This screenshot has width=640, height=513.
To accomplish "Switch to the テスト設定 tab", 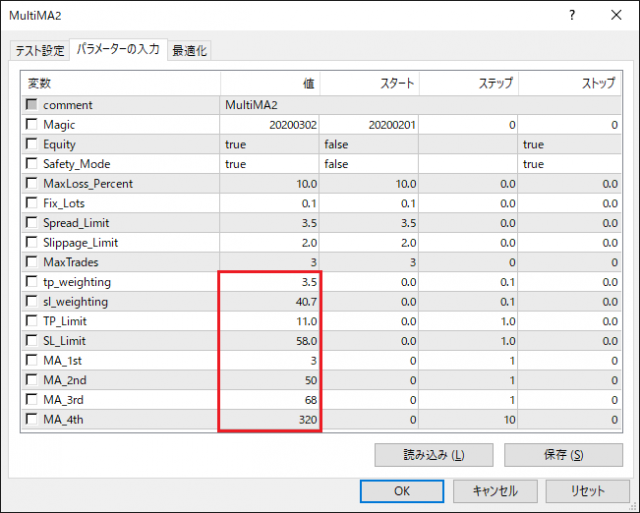I will (40, 51).
